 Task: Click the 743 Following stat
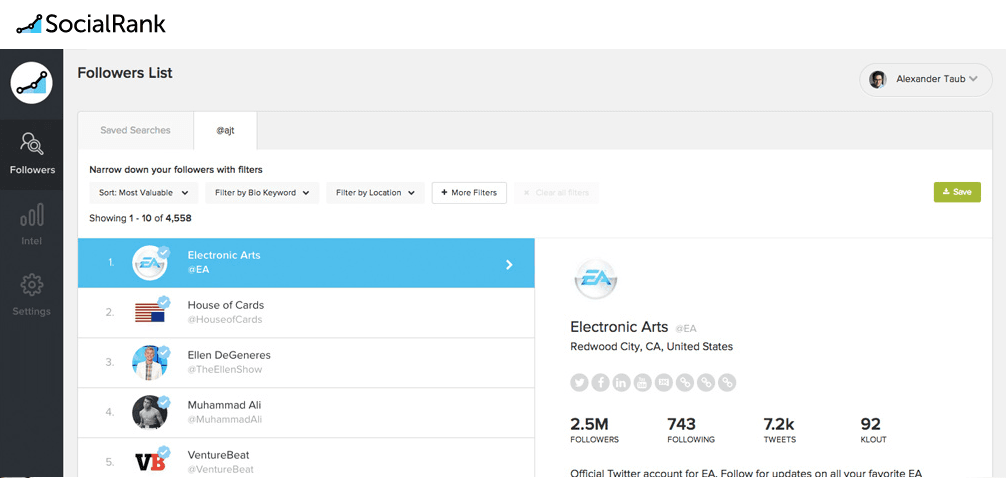pyautogui.click(x=691, y=430)
